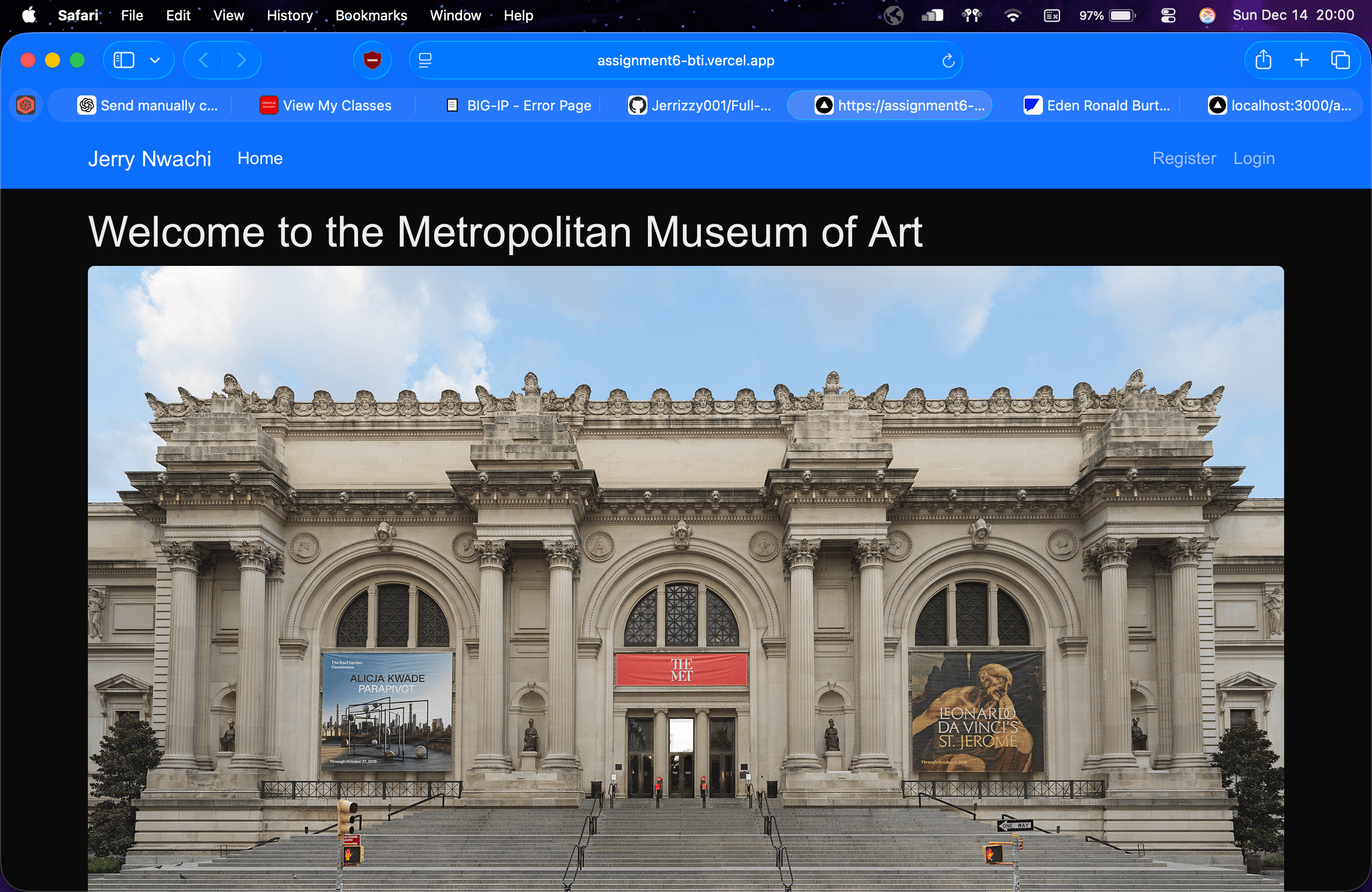This screenshot has width=1372, height=892.
Task: Open the Edit menu
Action: (178, 16)
